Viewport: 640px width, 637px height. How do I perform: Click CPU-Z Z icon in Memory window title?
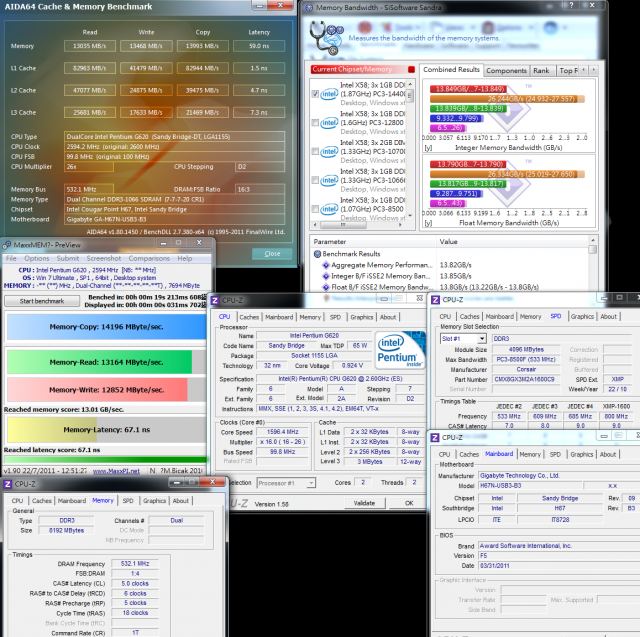[7, 484]
